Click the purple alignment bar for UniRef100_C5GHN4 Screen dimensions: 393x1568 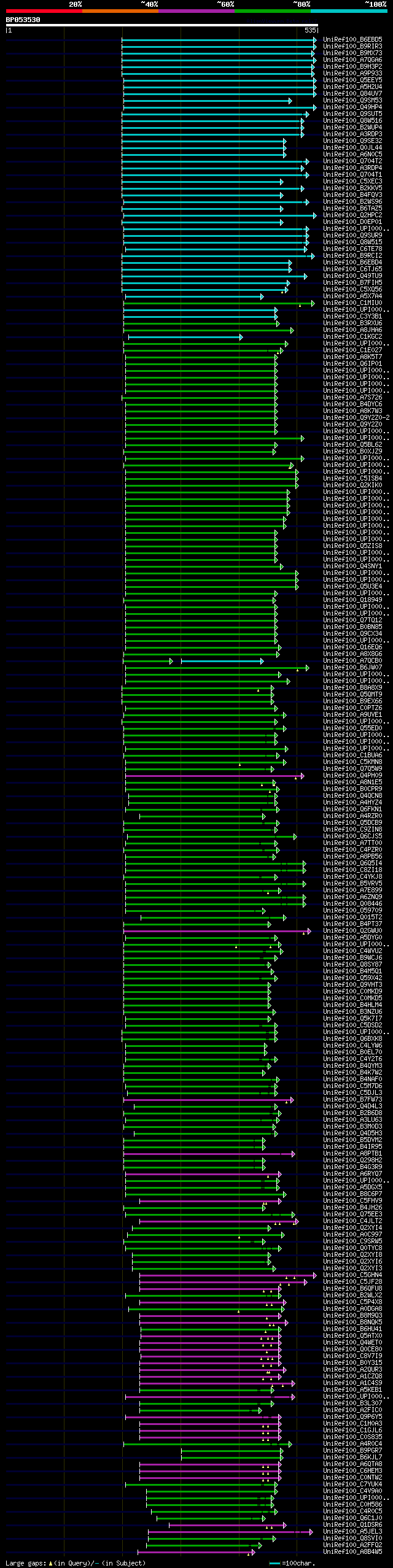pyautogui.click(x=228, y=1275)
